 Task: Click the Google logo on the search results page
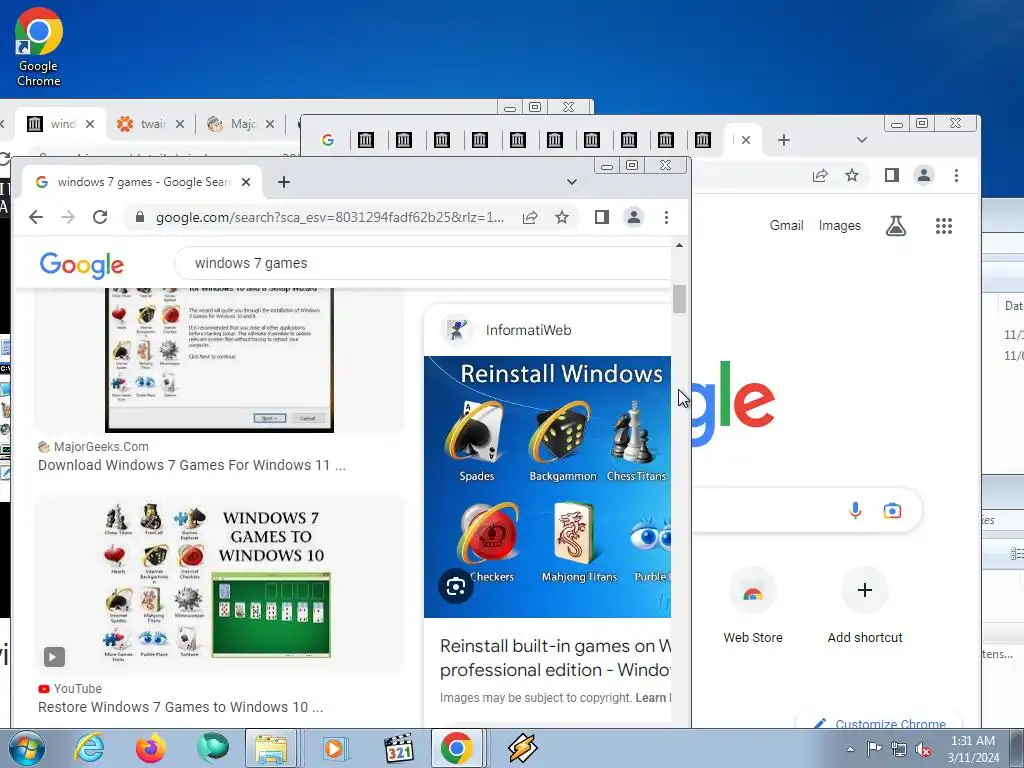pyautogui.click(x=82, y=264)
